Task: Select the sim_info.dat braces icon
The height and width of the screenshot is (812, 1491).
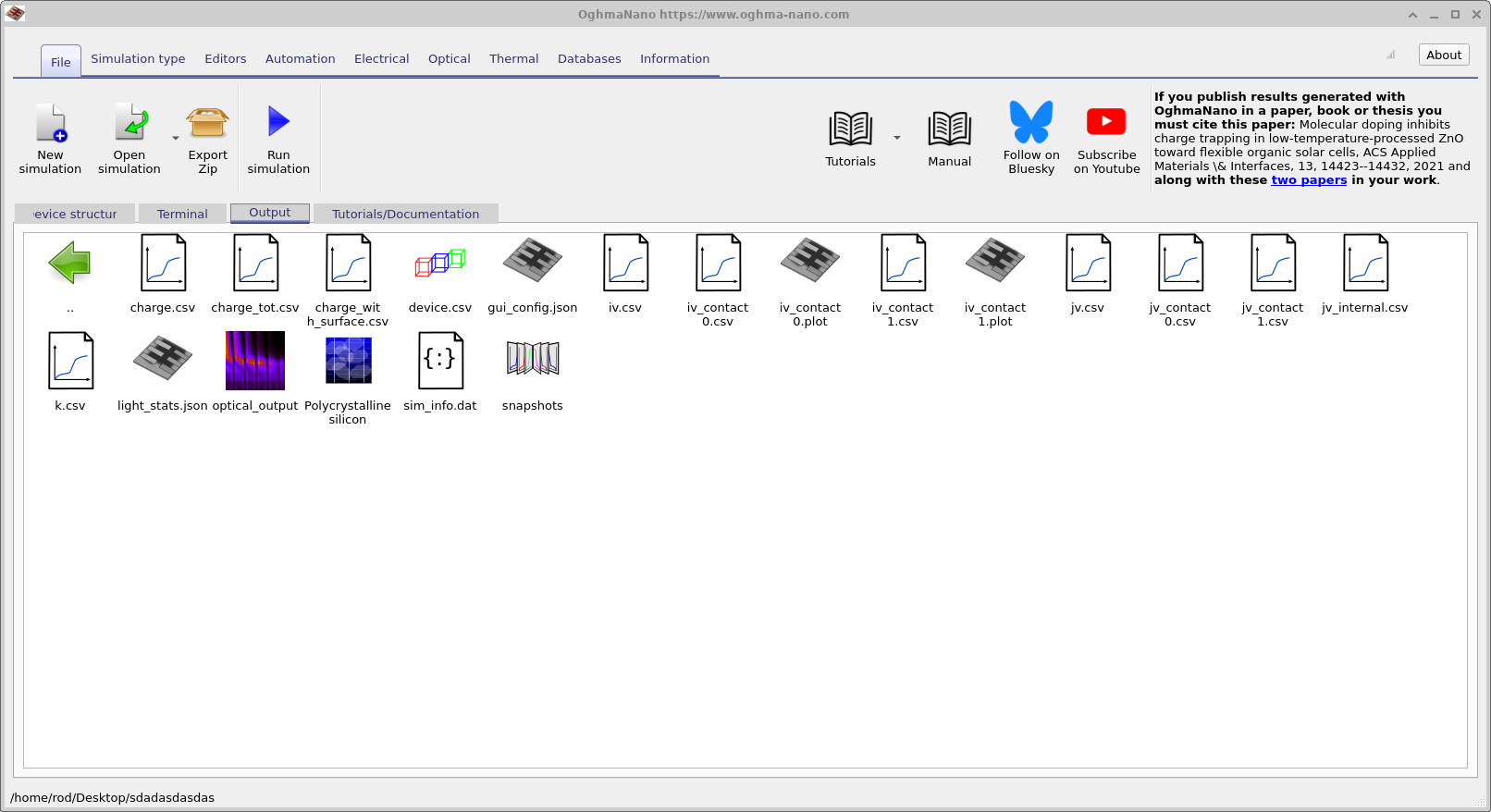Action: tap(441, 361)
